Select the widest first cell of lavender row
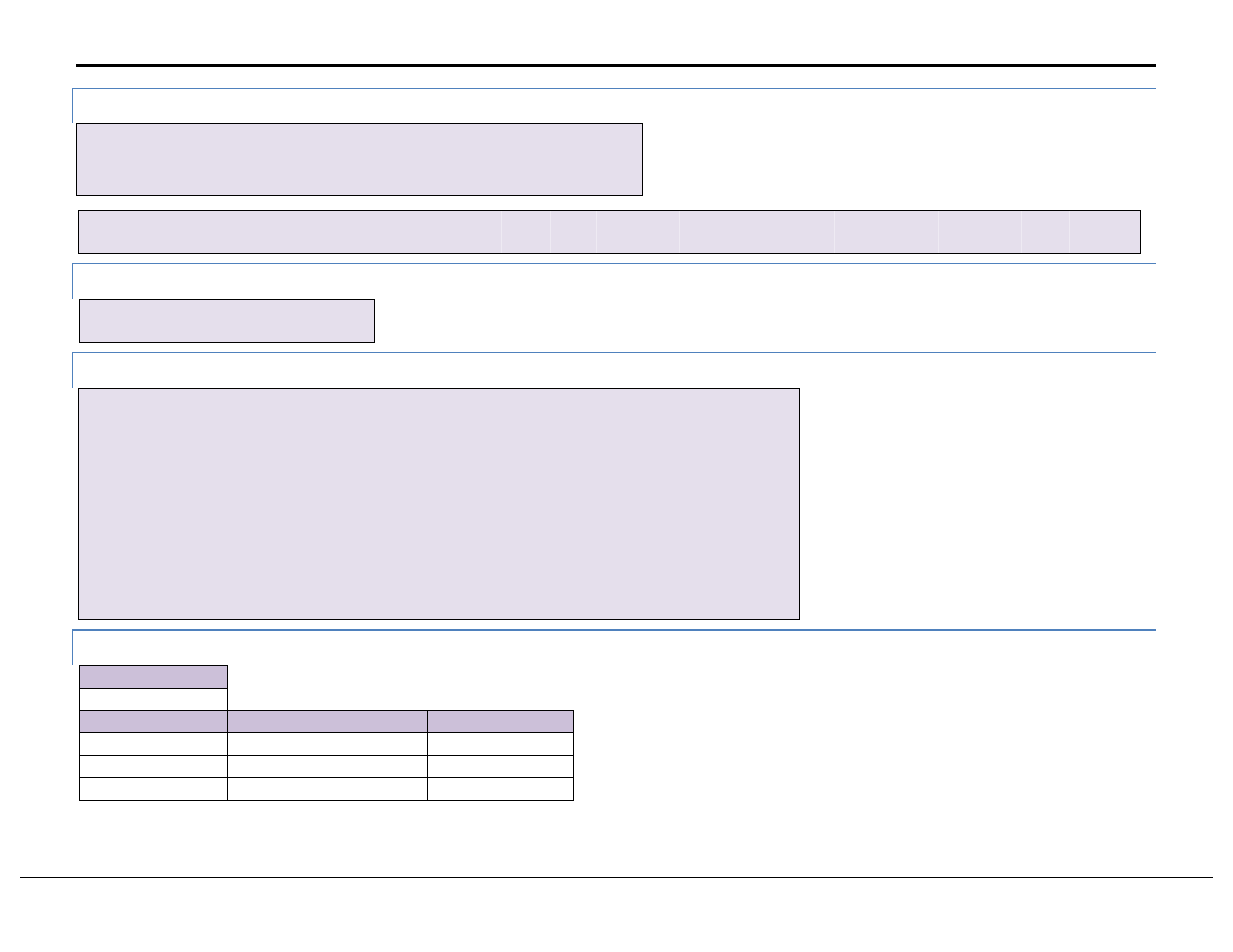Viewport: 1233px width, 952px height. click(290, 233)
